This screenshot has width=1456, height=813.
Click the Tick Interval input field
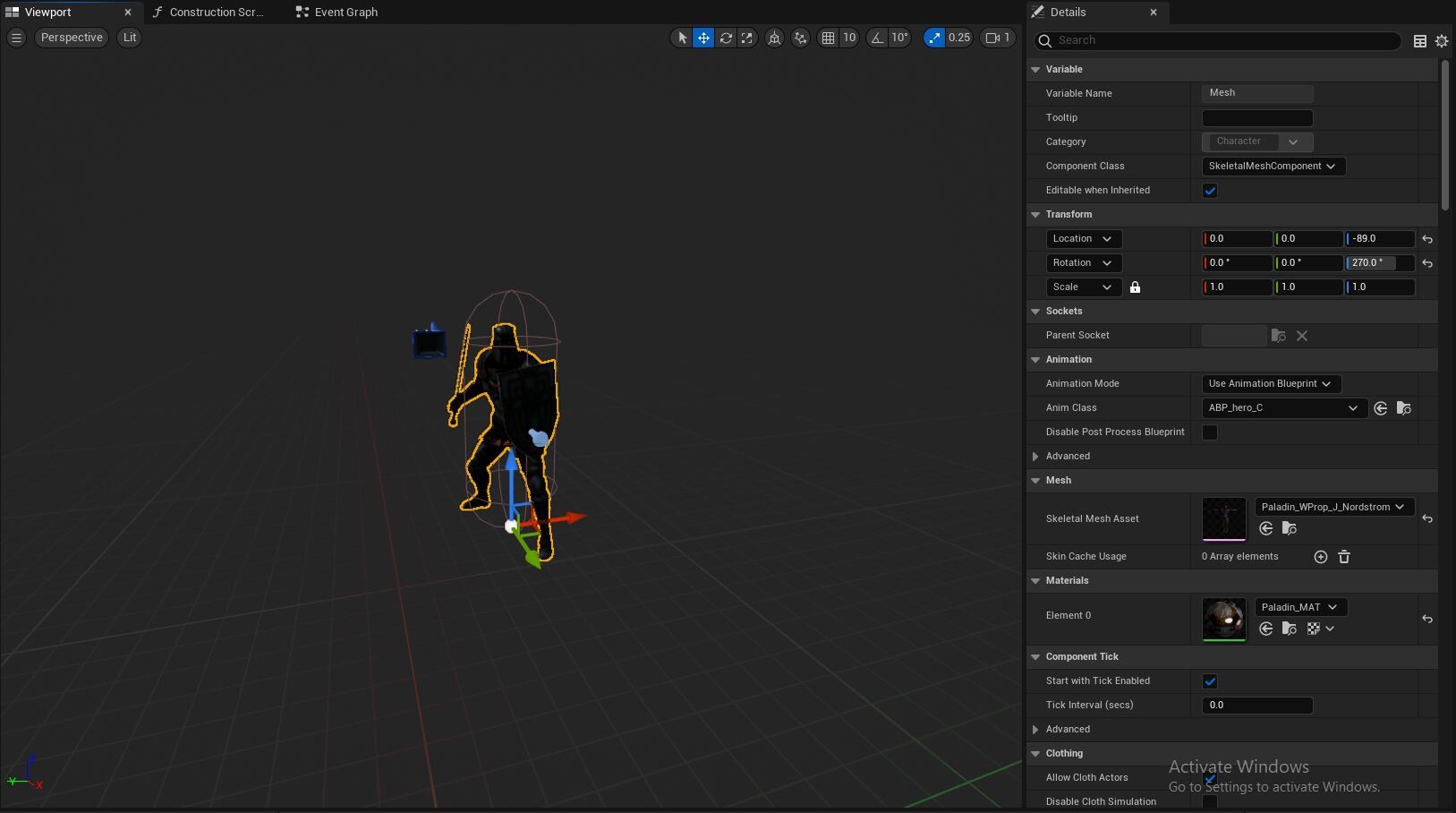[1256, 706]
